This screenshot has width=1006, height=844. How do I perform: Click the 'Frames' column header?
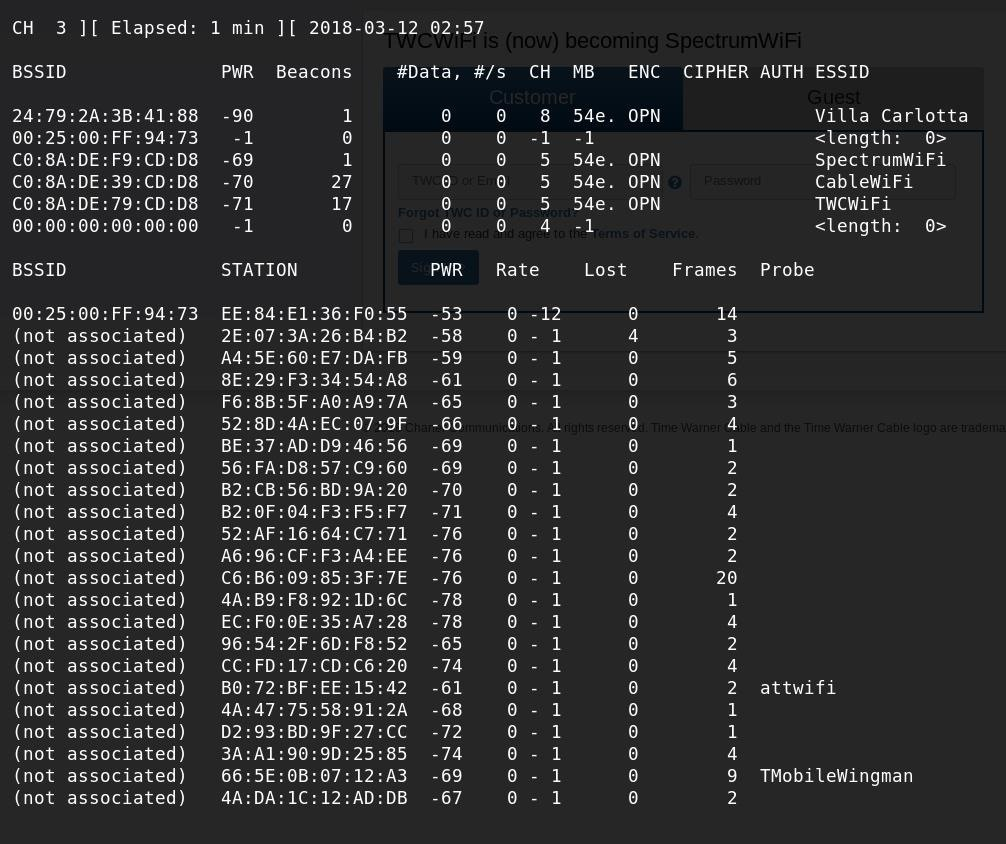click(x=704, y=270)
